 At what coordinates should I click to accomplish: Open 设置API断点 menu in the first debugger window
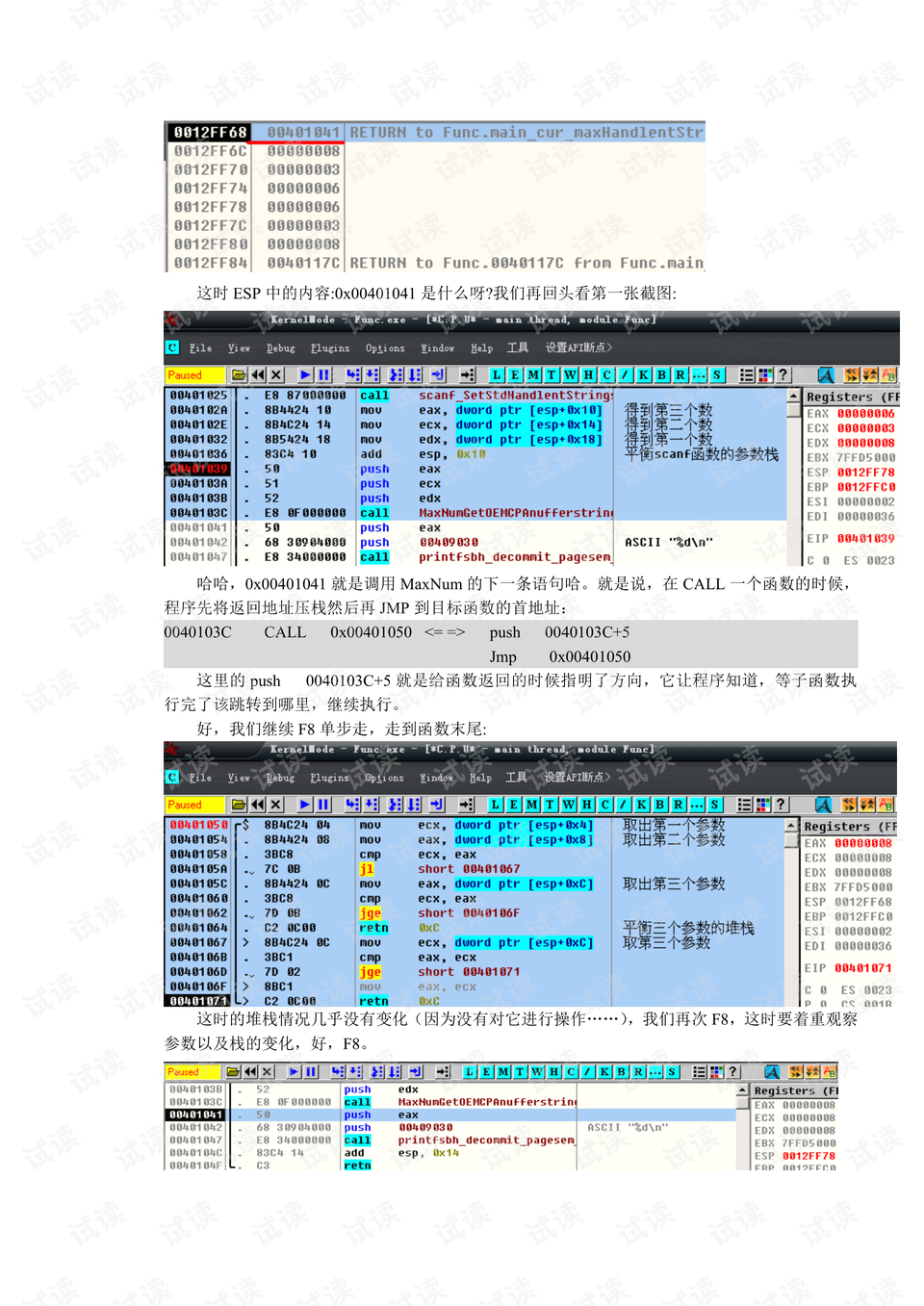pyautogui.click(x=577, y=348)
